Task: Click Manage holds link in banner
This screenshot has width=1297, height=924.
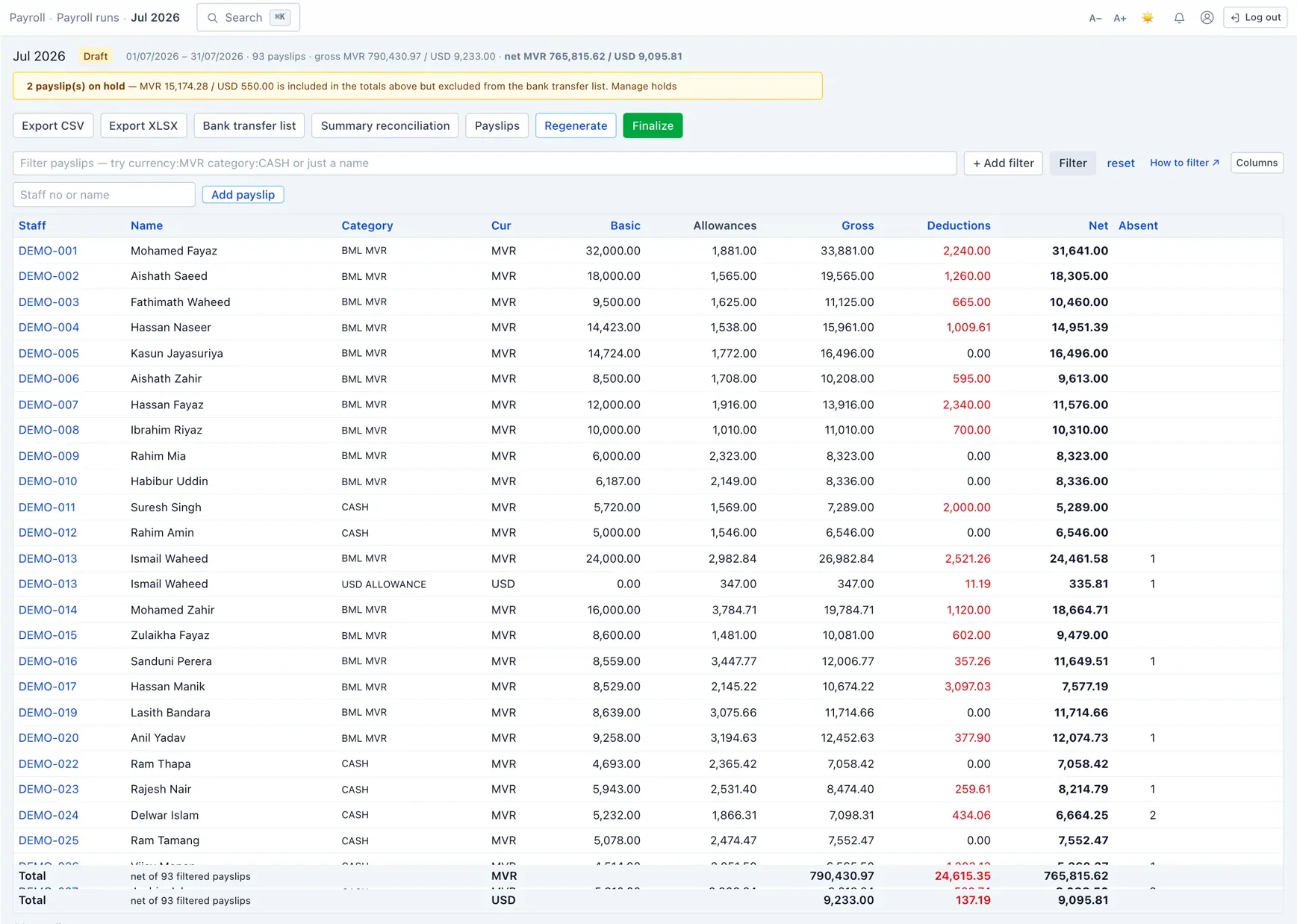Action: [644, 86]
